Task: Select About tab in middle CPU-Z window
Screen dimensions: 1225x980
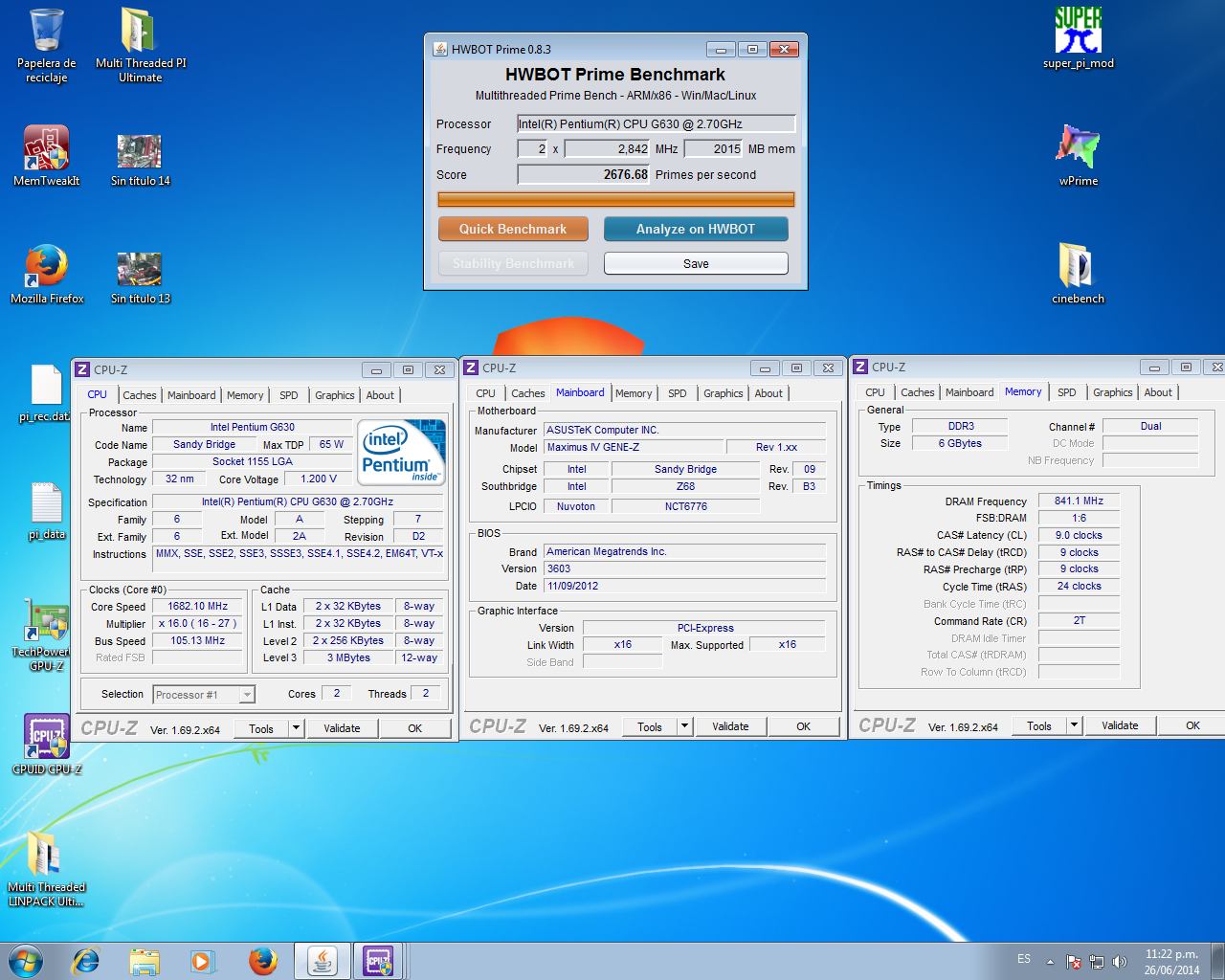Action: pyautogui.click(x=768, y=393)
